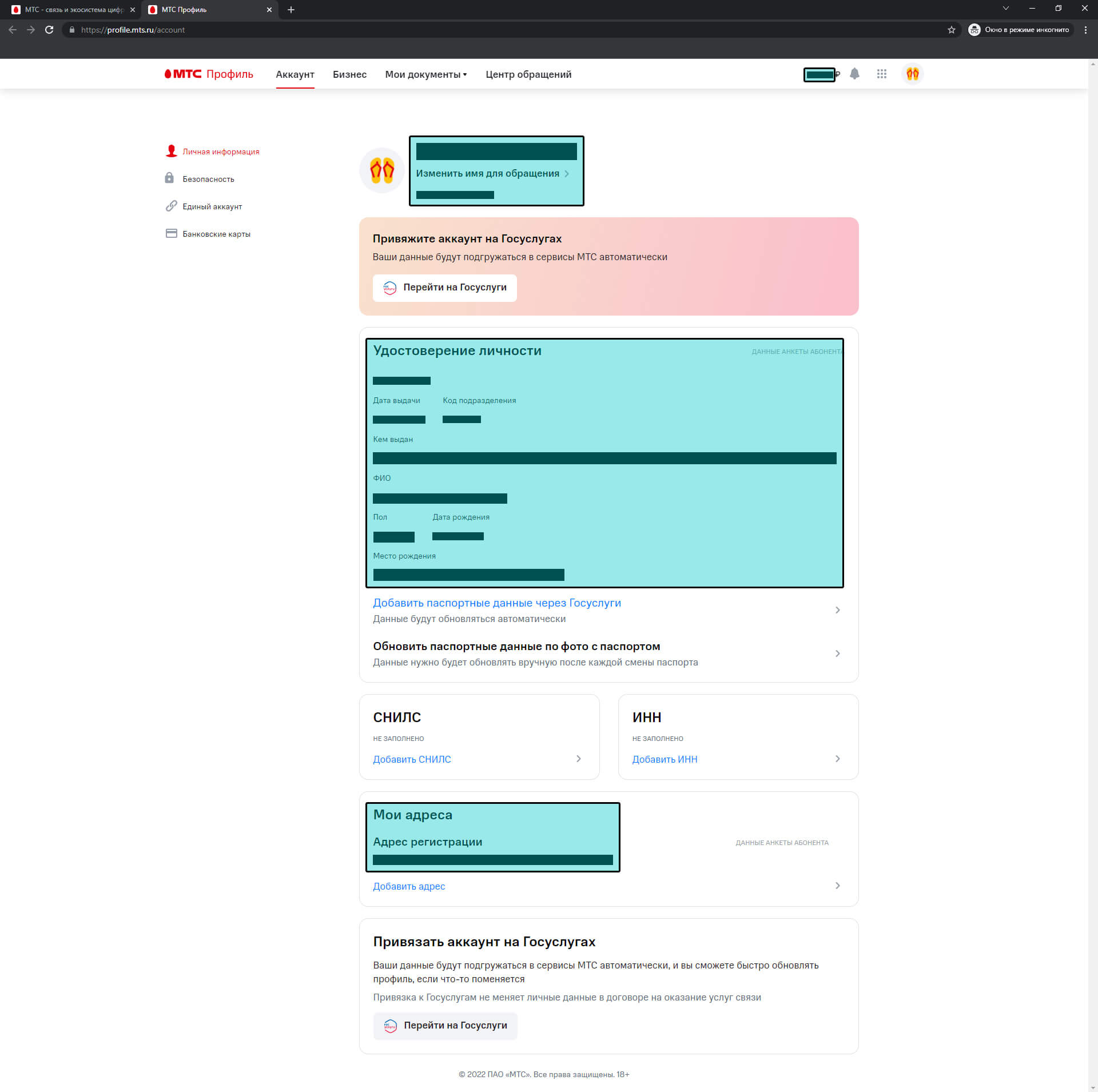Click the notification bell icon
Screen dimensions: 1098x1092
click(854, 74)
